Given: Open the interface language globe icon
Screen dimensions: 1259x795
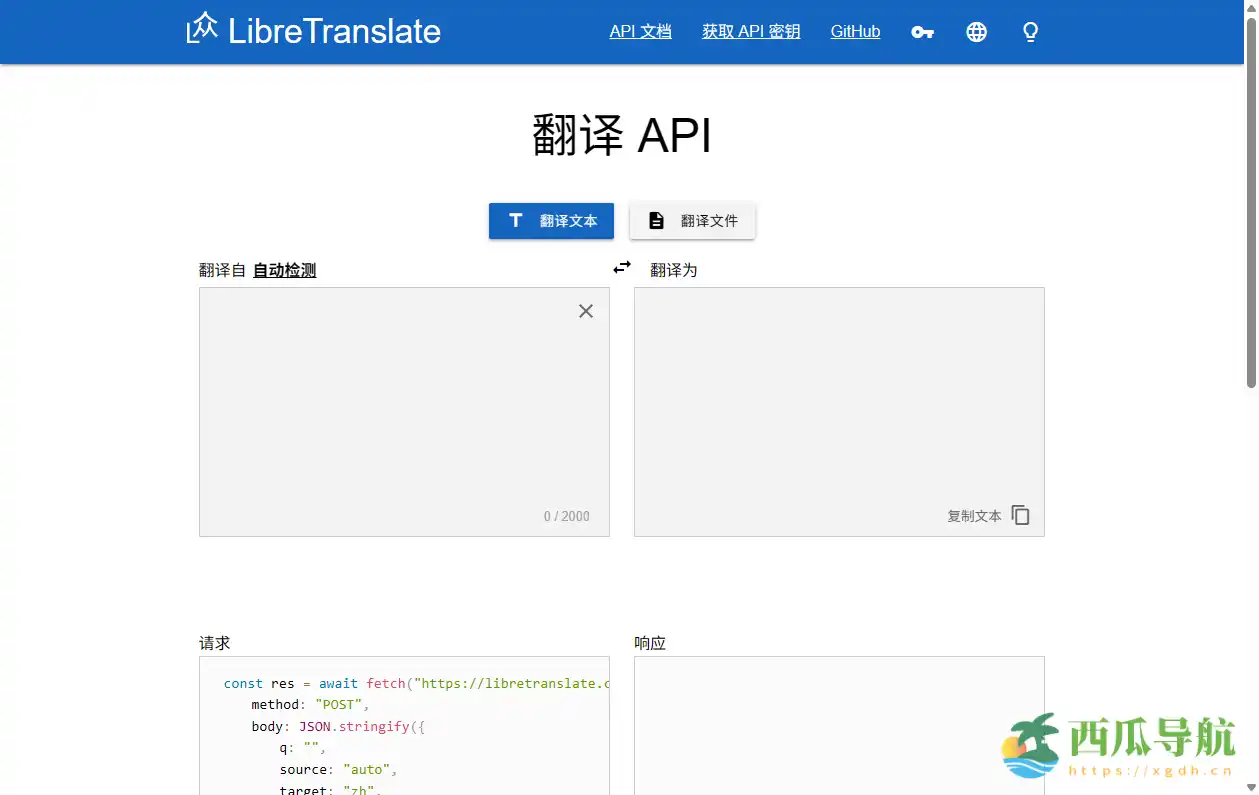Looking at the screenshot, I should point(976,31).
